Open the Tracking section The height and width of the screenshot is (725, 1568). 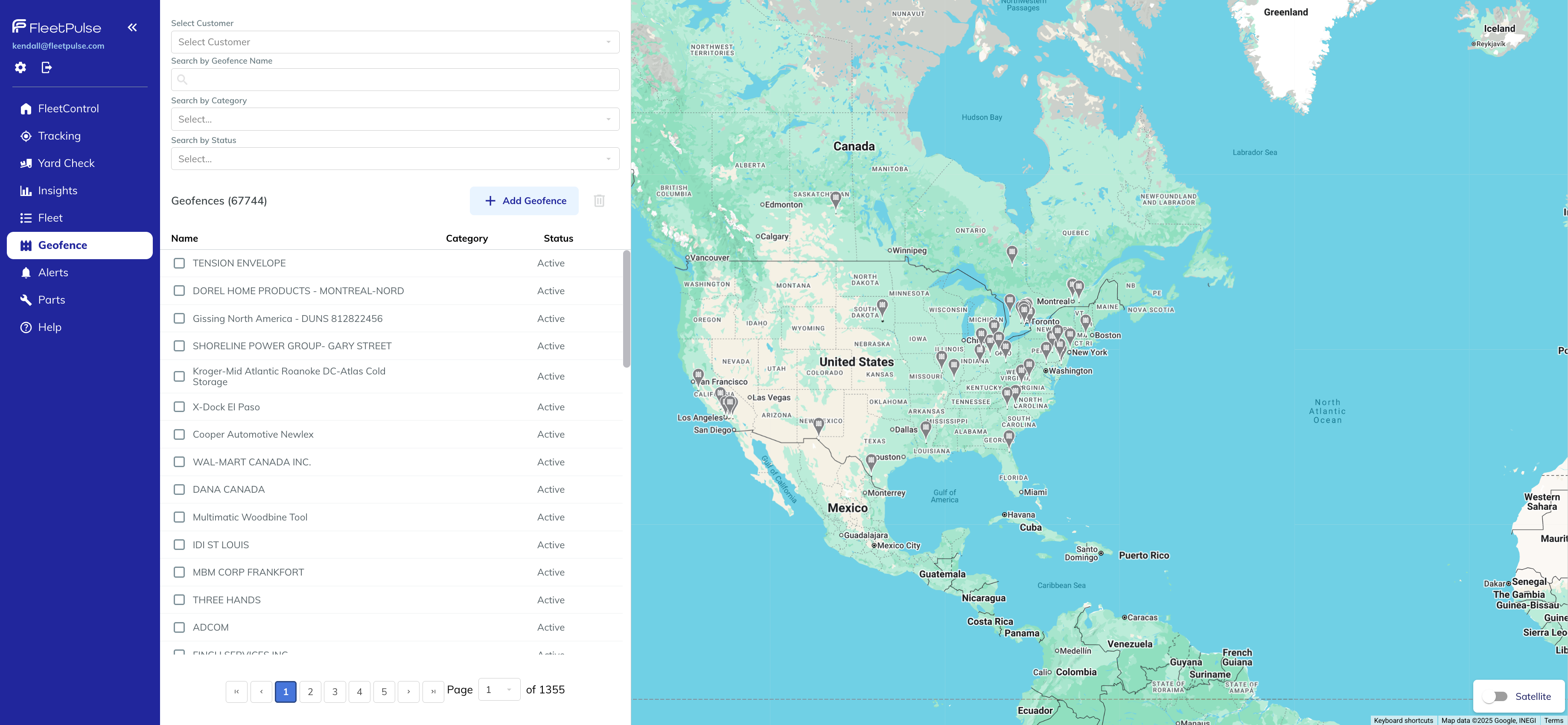(59, 136)
